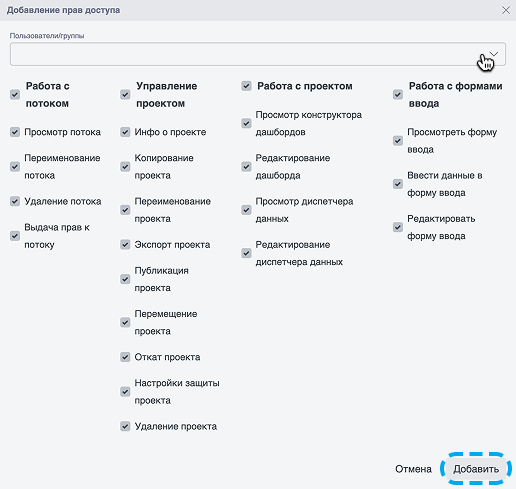The width and height of the screenshot is (516, 489).
Task: Uncheck Инфо о проекте
Action: (125, 132)
